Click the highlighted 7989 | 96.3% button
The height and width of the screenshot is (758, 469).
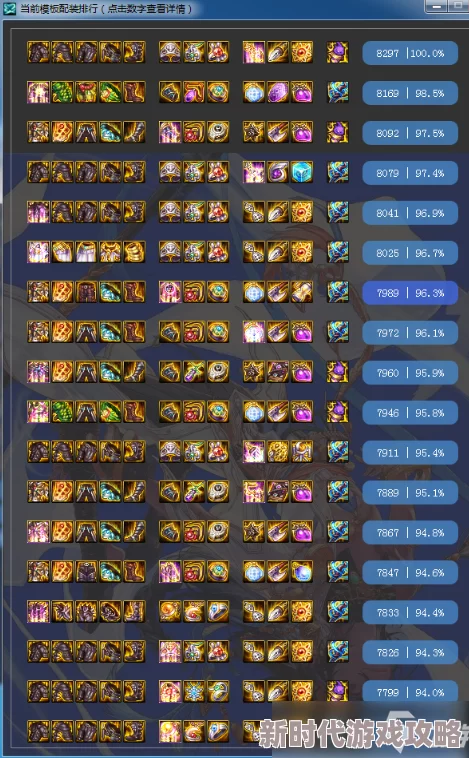pyautogui.click(x=410, y=293)
